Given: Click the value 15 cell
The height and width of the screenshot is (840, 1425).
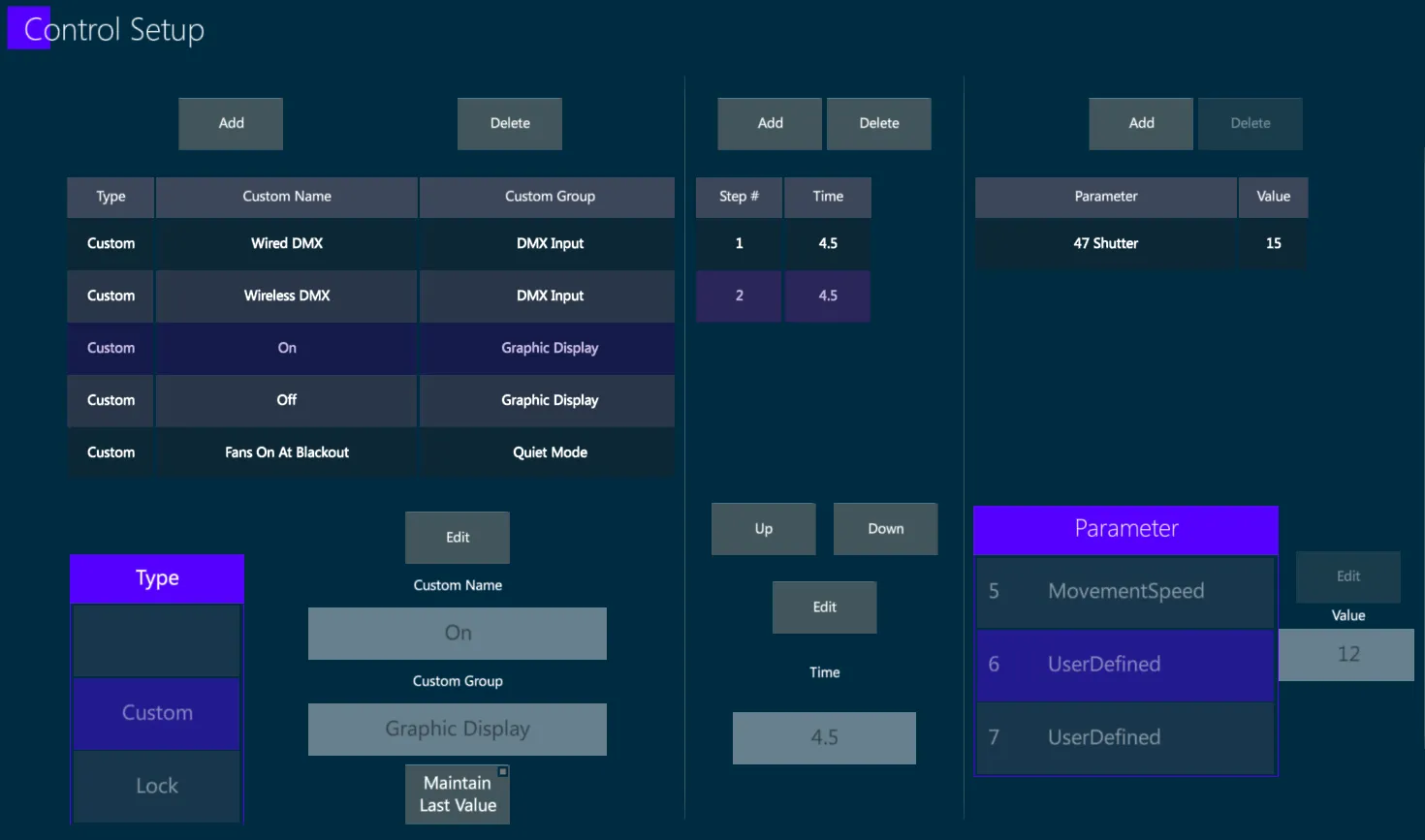Looking at the screenshot, I should pyautogui.click(x=1274, y=243).
